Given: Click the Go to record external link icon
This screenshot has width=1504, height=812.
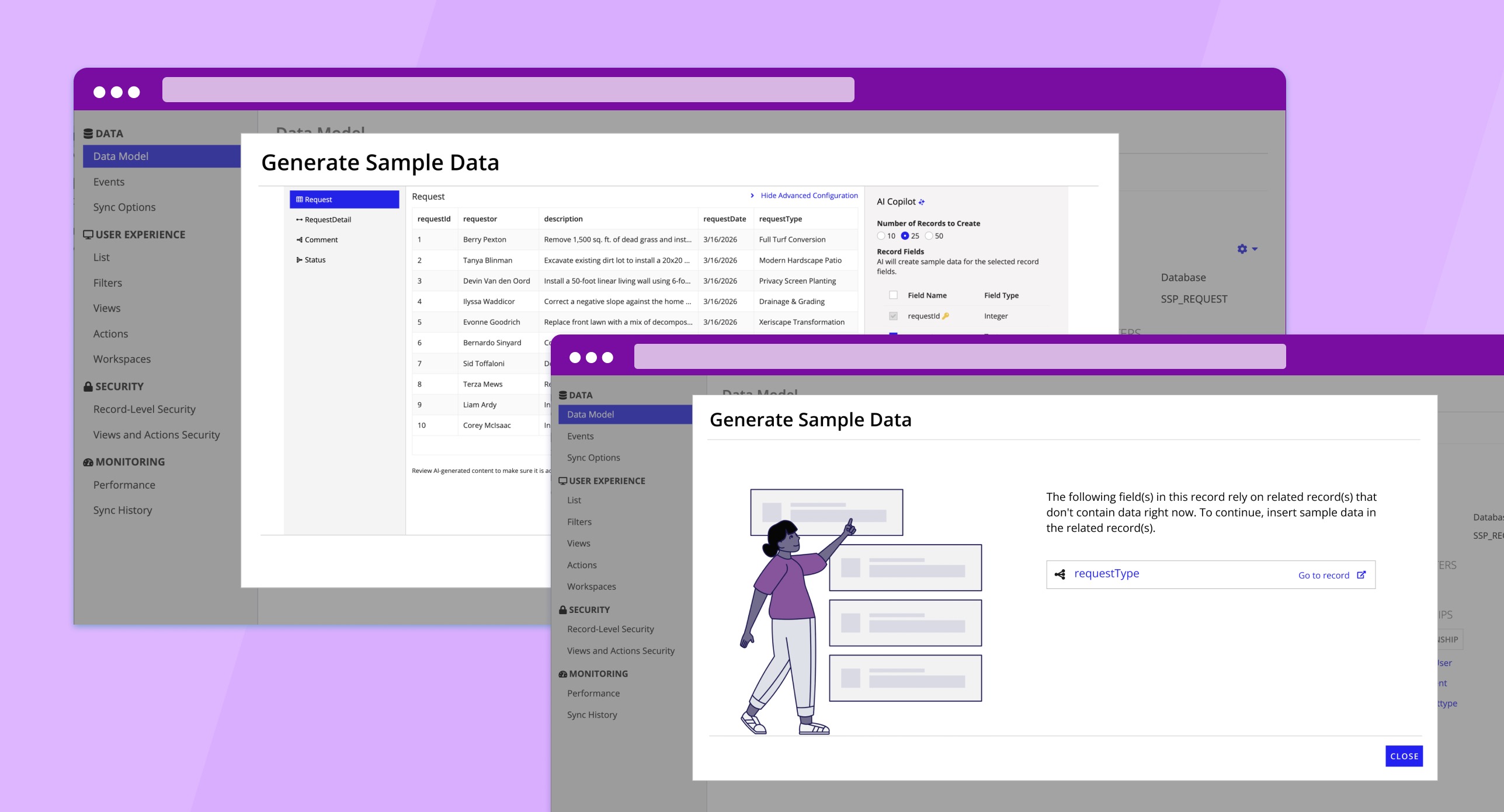Looking at the screenshot, I should coord(1361,574).
